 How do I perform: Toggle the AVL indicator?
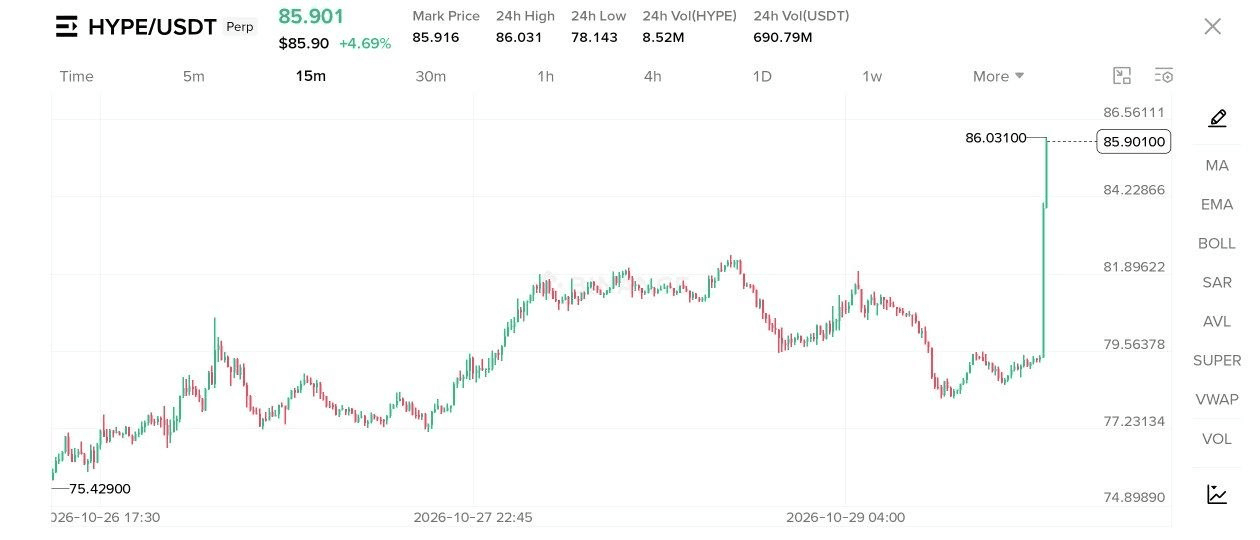coord(1217,322)
